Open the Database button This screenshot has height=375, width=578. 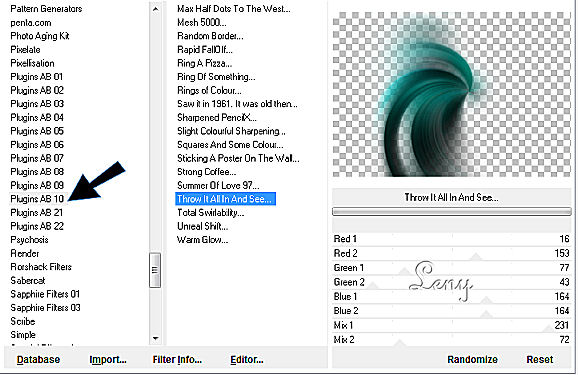click(x=38, y=360)
